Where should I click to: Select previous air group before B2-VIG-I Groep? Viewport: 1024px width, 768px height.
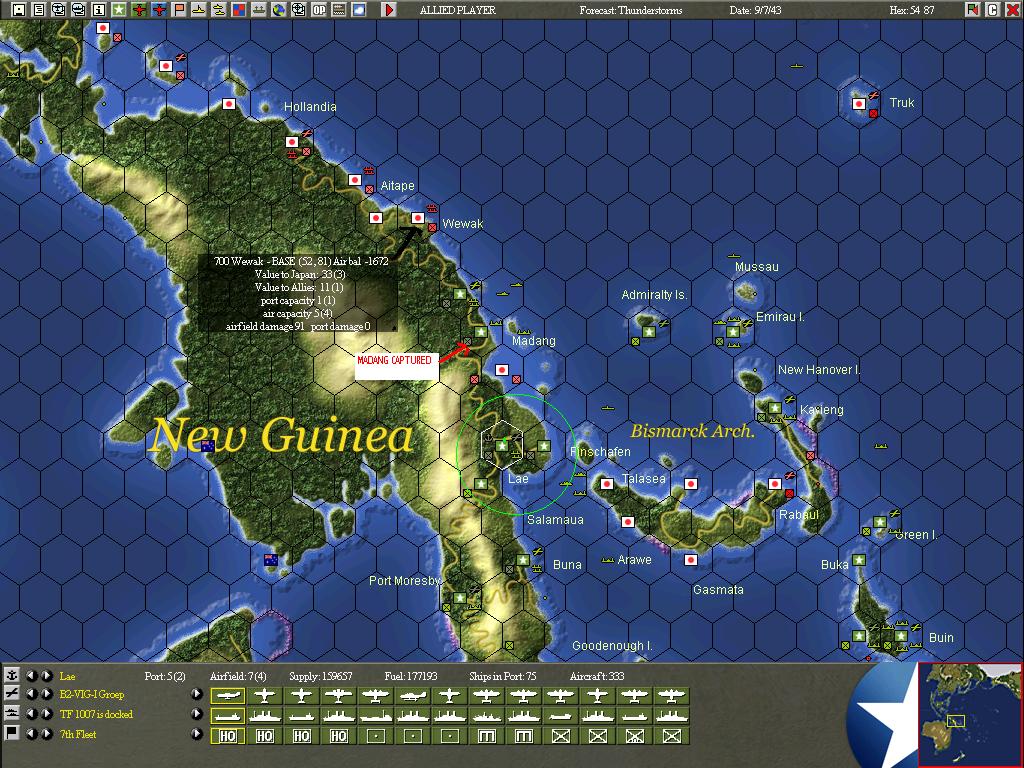31,694
